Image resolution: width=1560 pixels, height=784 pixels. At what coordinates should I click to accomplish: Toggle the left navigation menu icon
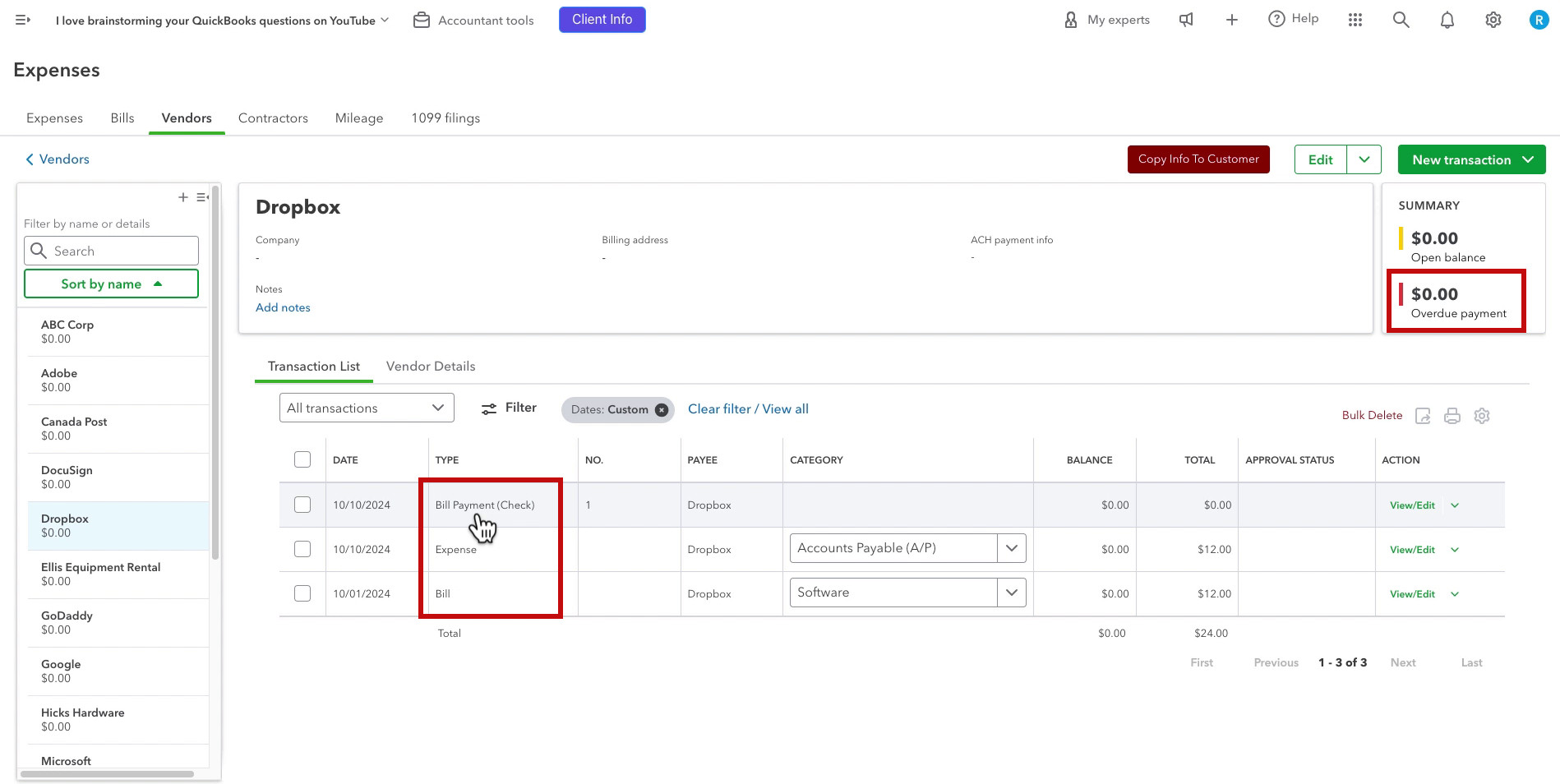click(x=23, y=20)
